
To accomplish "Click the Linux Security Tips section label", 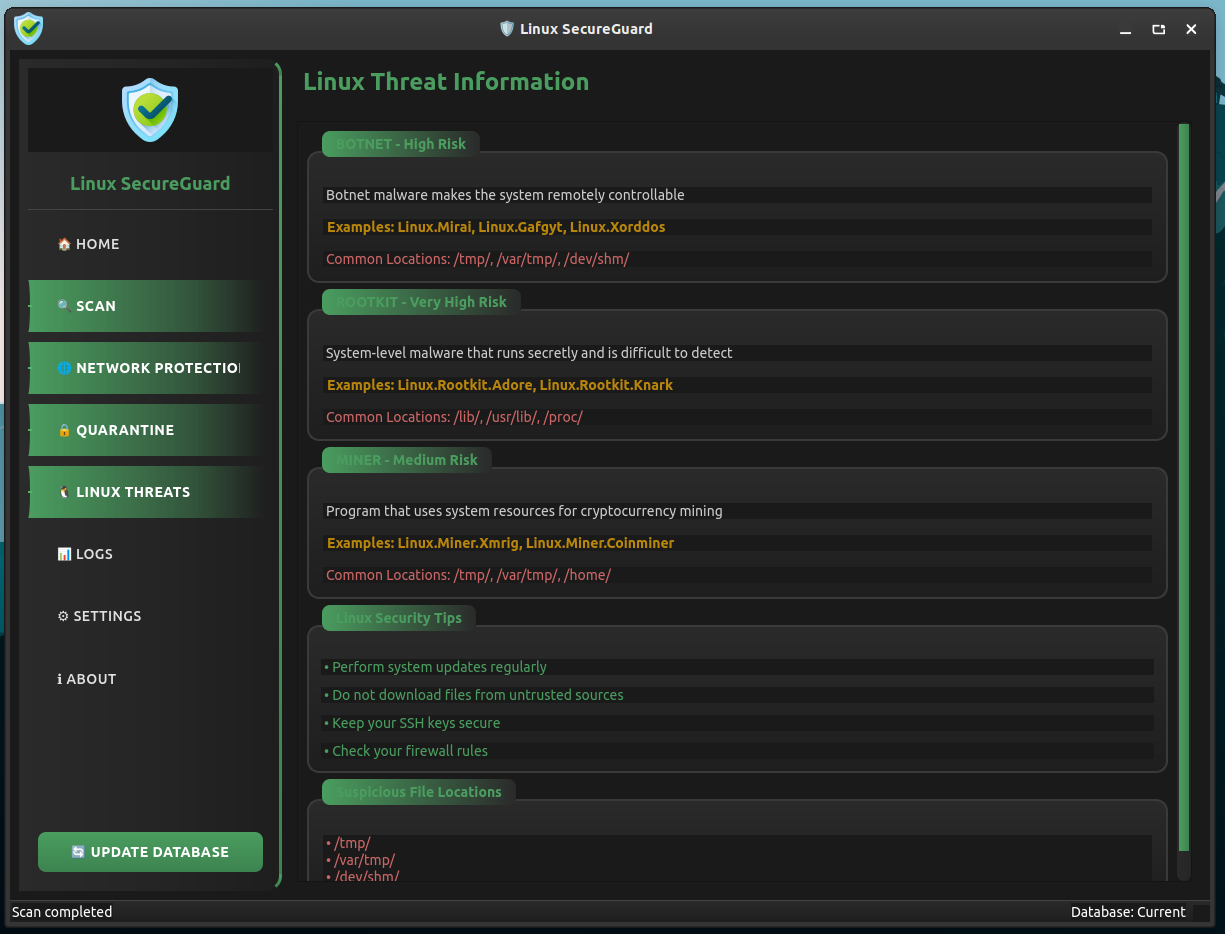I will tap(398, 618).
